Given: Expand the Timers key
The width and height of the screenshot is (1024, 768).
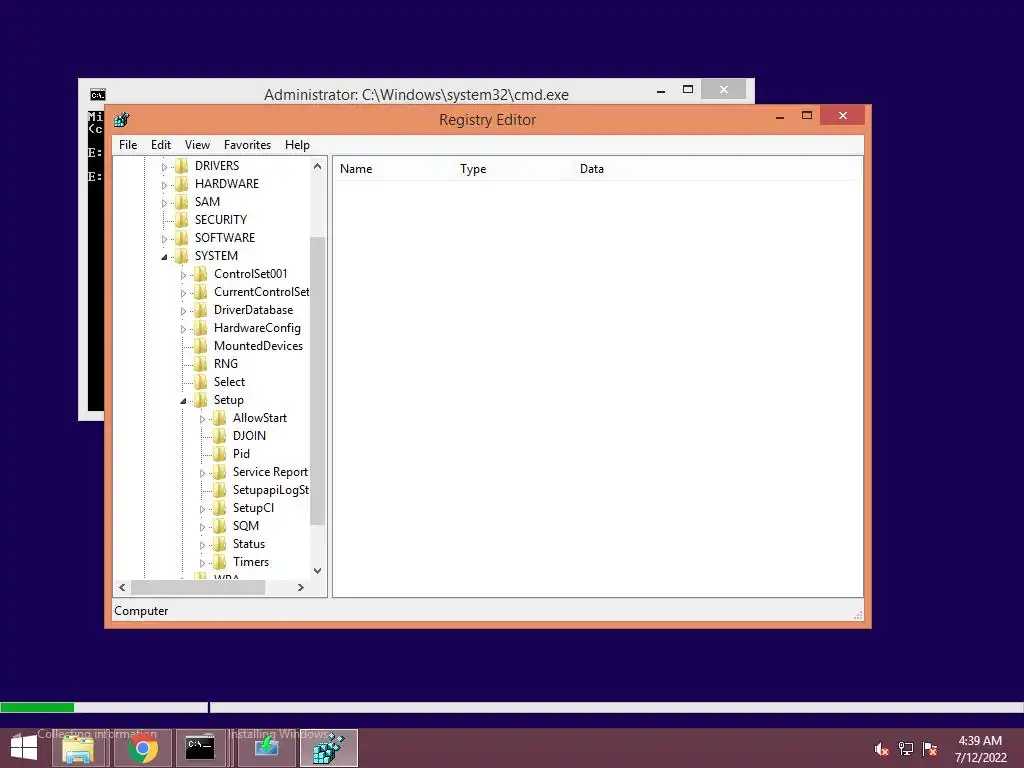Looking at the screenshot, I should click(202, 563).
